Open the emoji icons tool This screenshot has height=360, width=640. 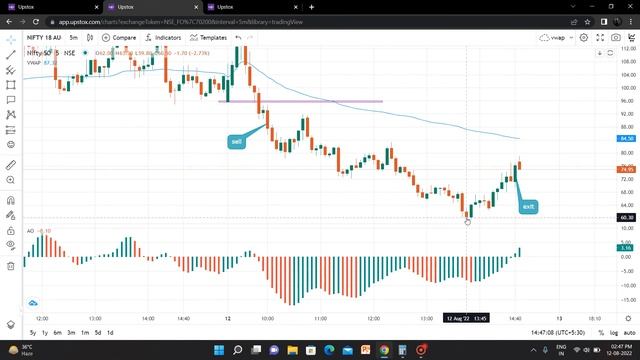[x=11, y=144]
